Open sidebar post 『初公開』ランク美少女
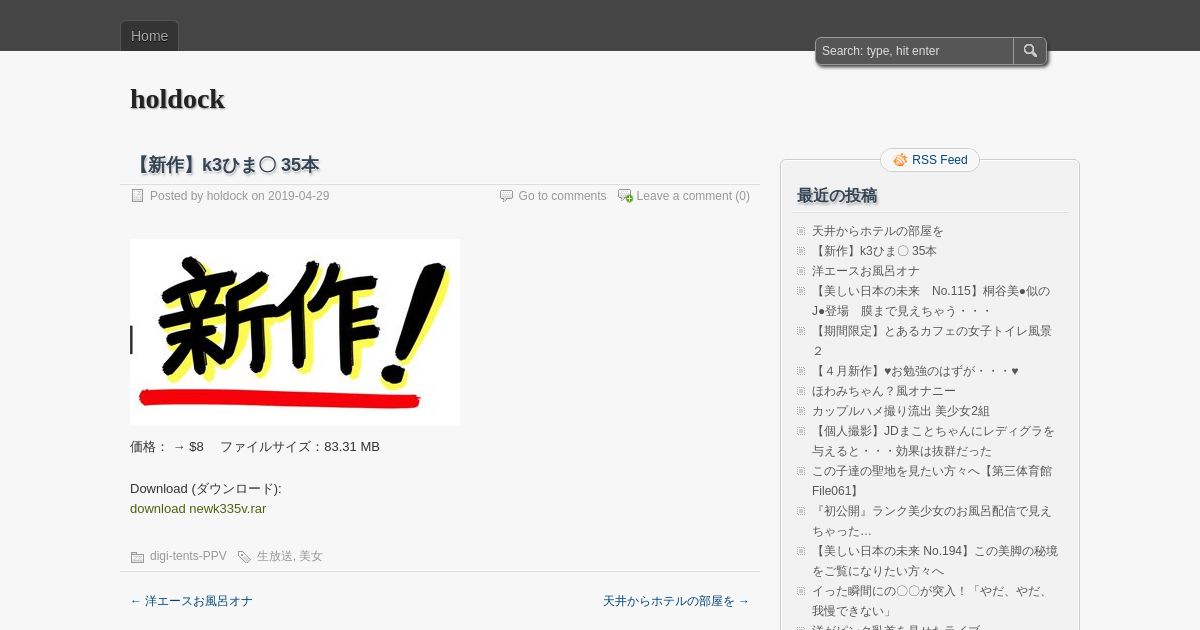The image size is (1200, 630). [932, 521]
